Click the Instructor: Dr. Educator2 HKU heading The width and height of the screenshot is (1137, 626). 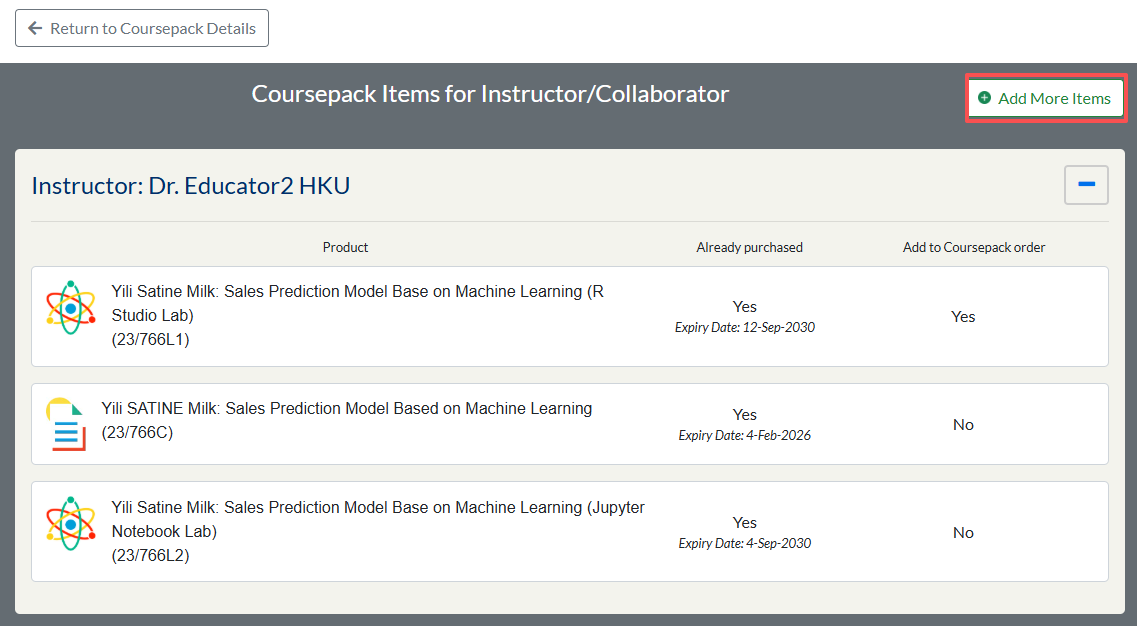click(x=191, y=186)
